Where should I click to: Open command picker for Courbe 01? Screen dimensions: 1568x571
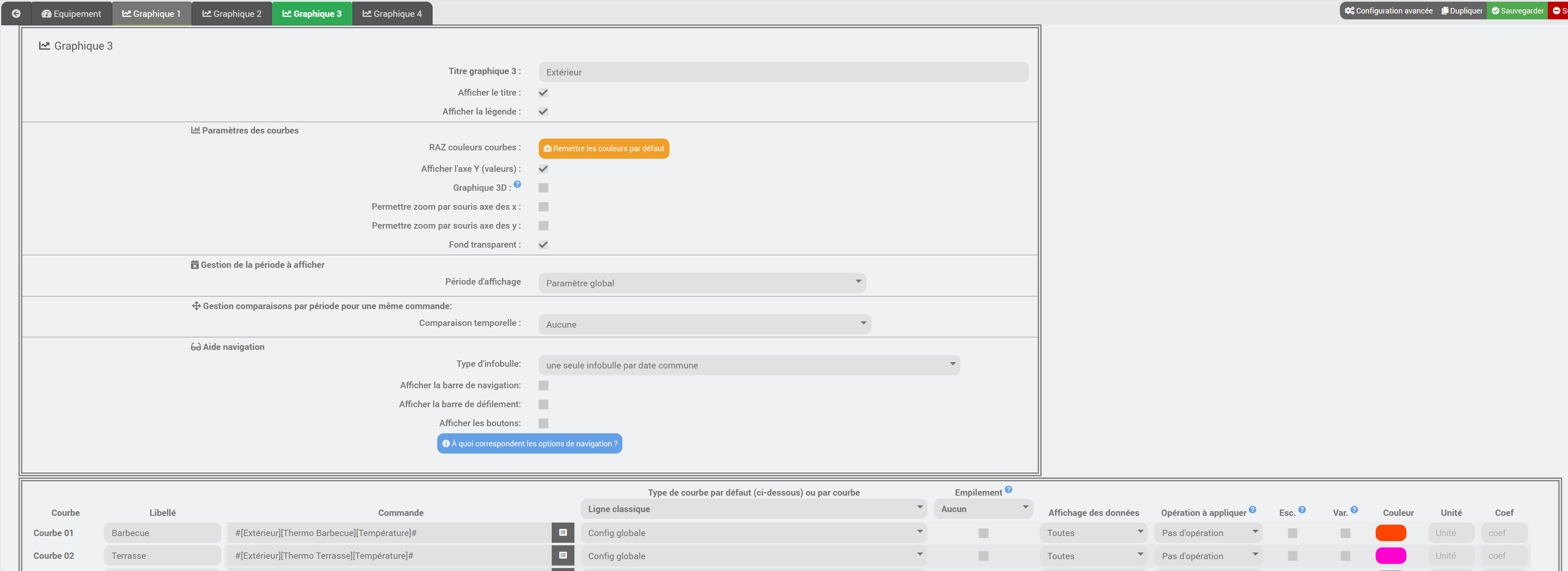[562, 533]
